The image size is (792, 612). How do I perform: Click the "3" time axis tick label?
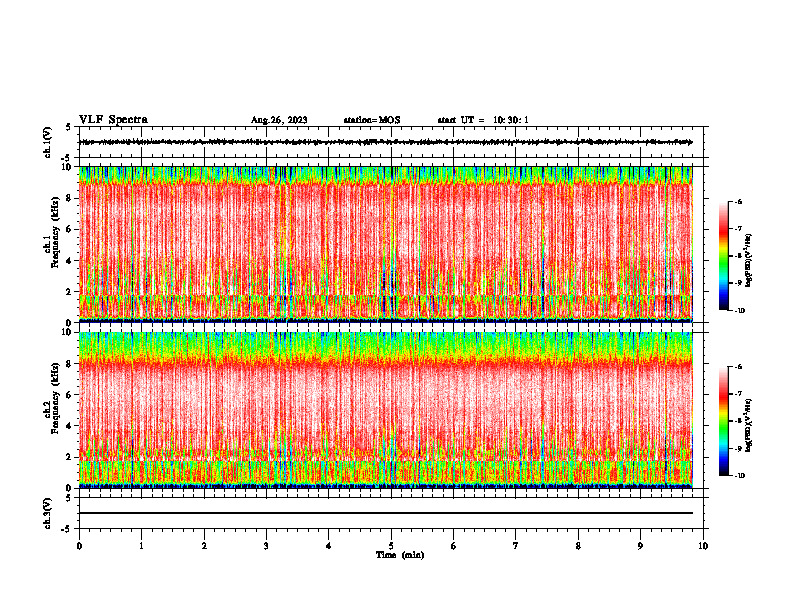[266, 546]
